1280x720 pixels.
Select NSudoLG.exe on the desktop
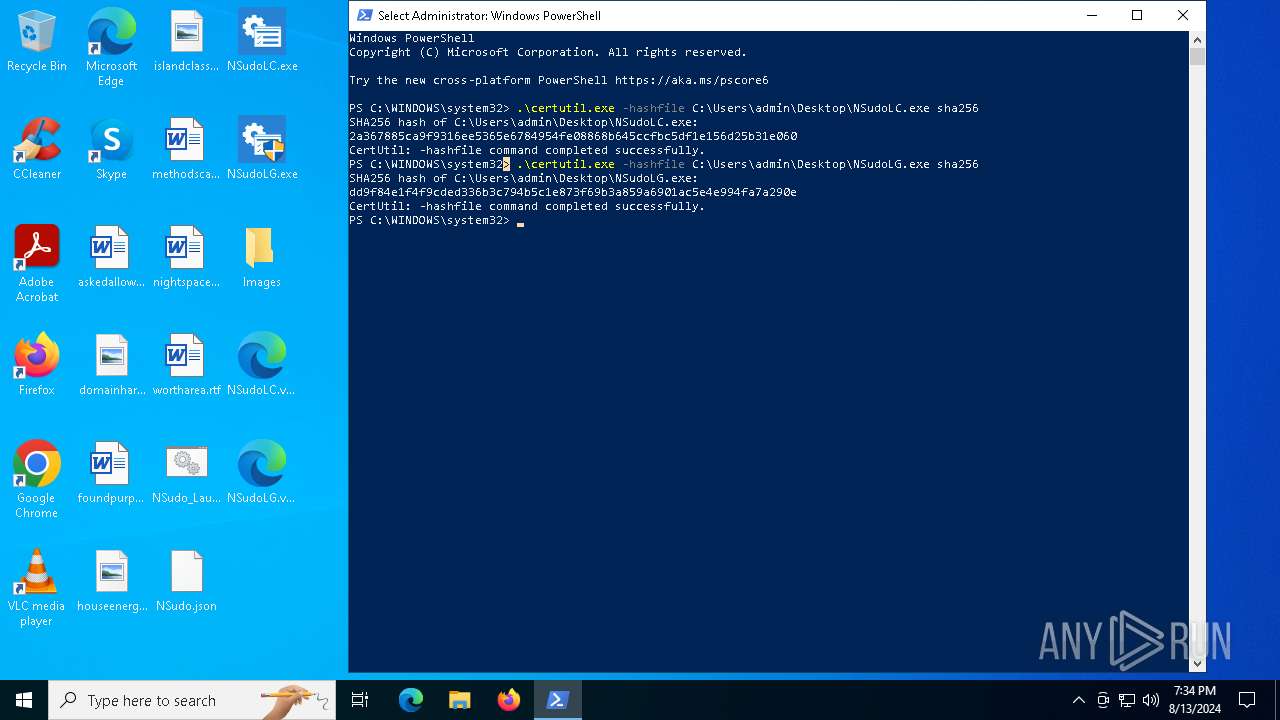point(262,150)
